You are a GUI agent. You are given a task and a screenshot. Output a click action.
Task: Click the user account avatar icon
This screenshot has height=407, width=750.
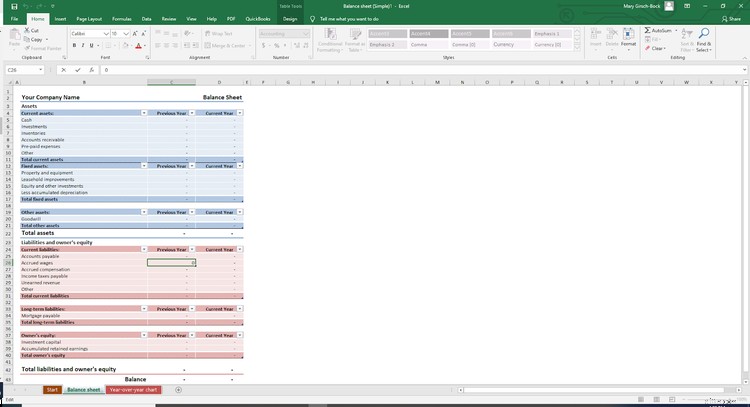coord(669,6)
